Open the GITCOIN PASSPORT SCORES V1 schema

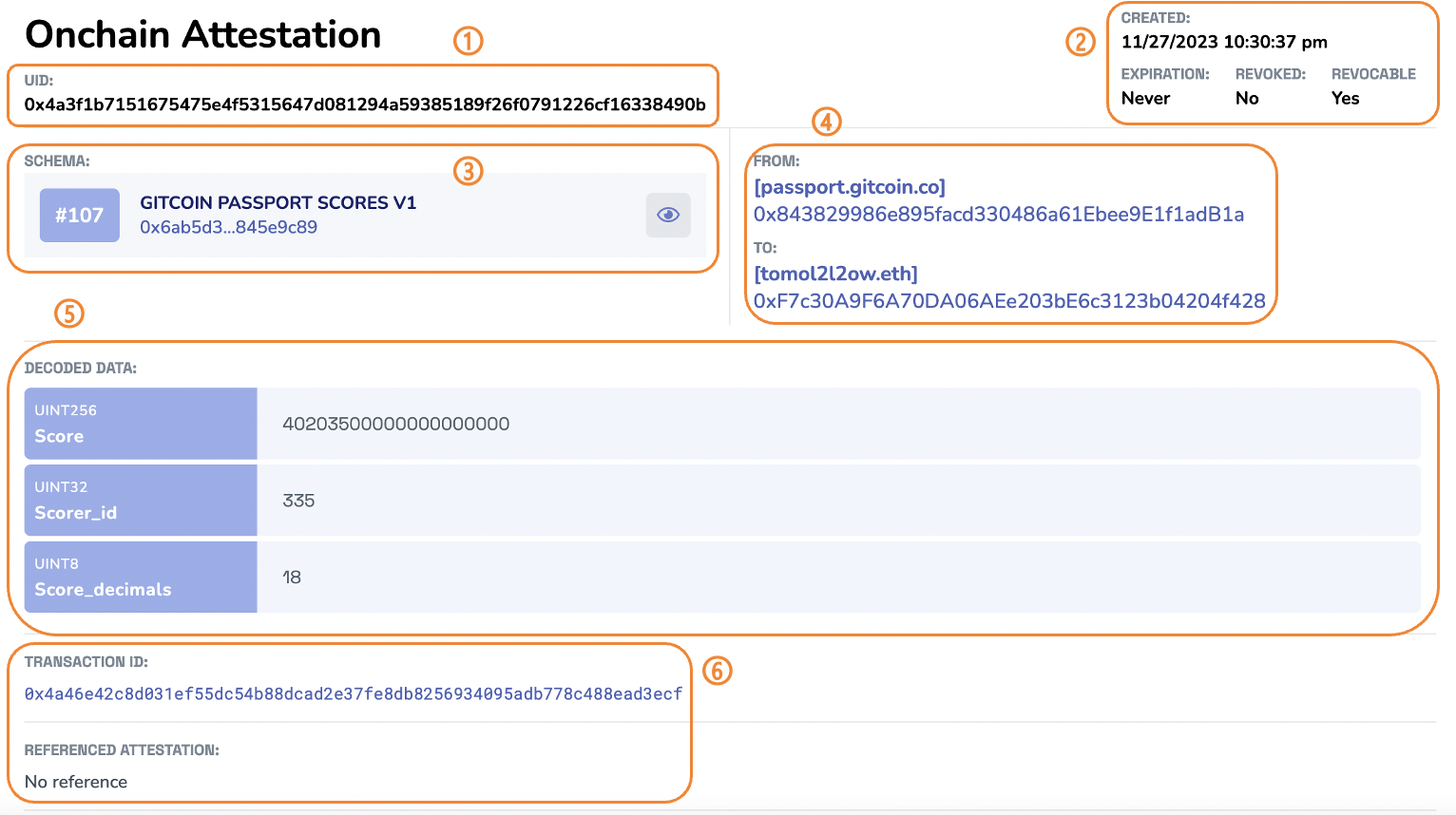[278, 202]
